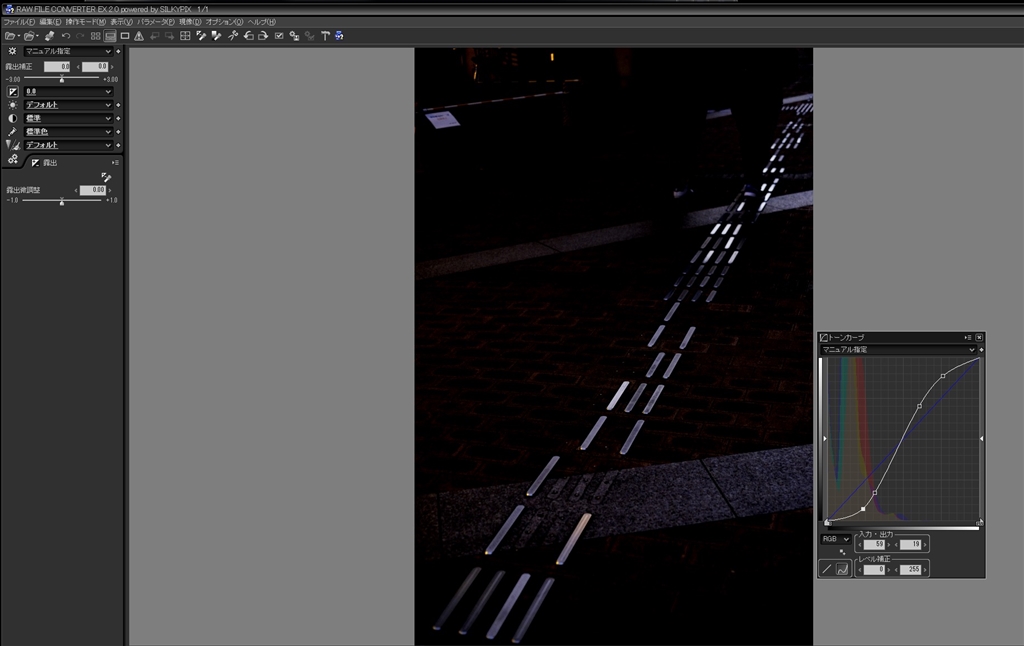Click the 露出補正 left value field
The image size is (1024, 646).
pos(57,67)
